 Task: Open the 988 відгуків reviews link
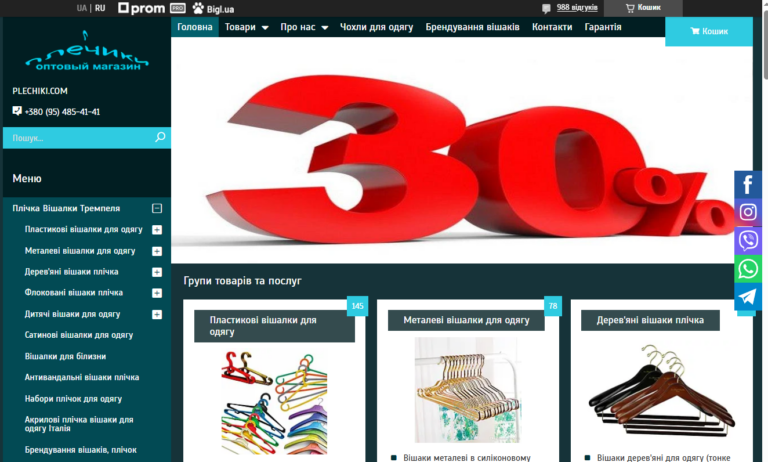click(577, 7)
